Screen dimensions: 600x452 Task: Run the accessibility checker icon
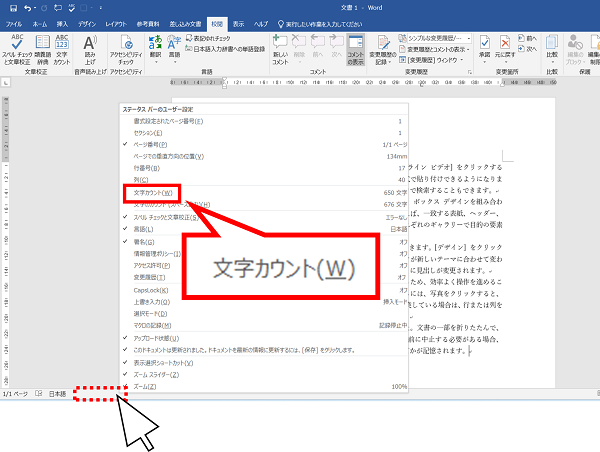126,50
